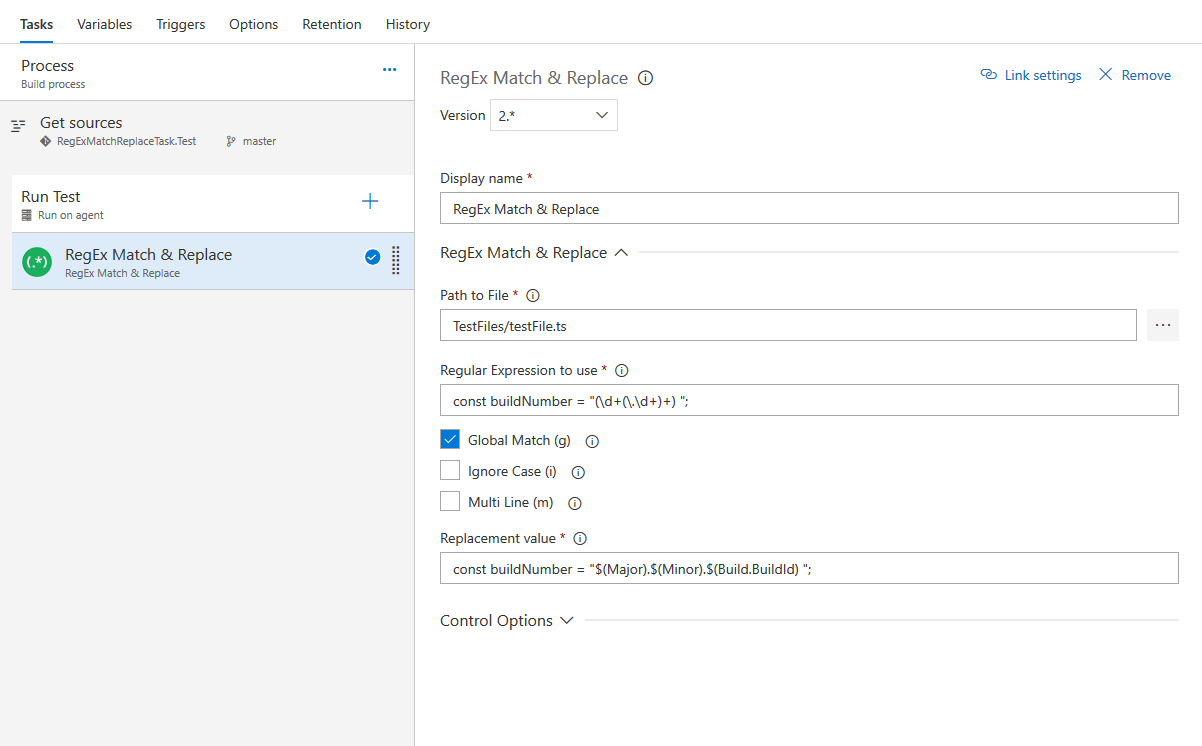Screen dimensions: 1202x746
Task: Show the Path to File info tooltip
Action: pyautogui.click(x=533, y=296)
